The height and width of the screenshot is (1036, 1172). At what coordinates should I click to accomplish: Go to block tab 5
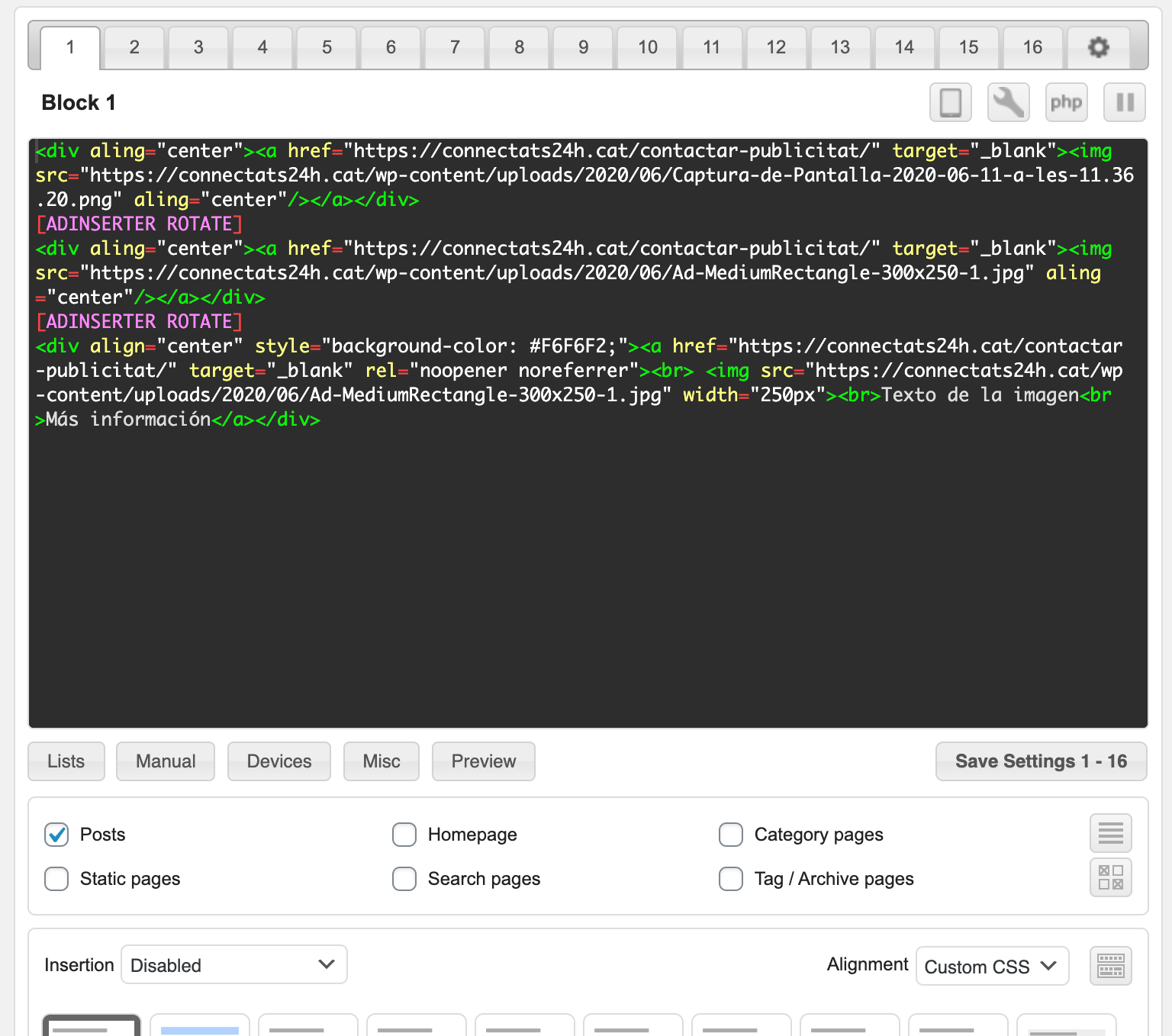(x=327, y=48)
